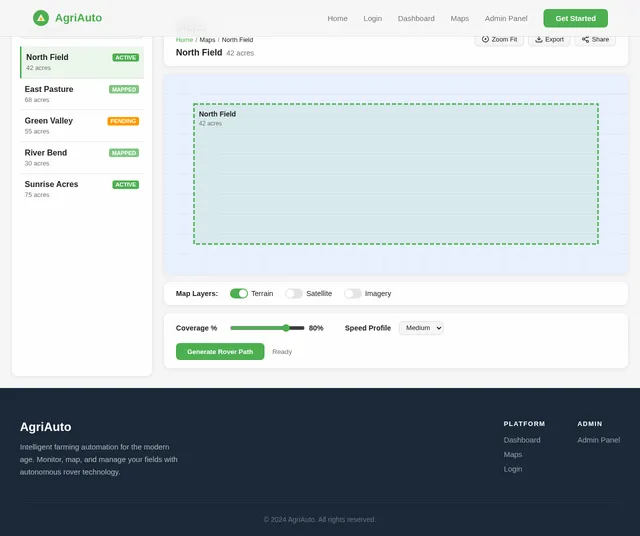Toggle the Terrain map layer off
The image size is (640, 536).
click(239, 294)
